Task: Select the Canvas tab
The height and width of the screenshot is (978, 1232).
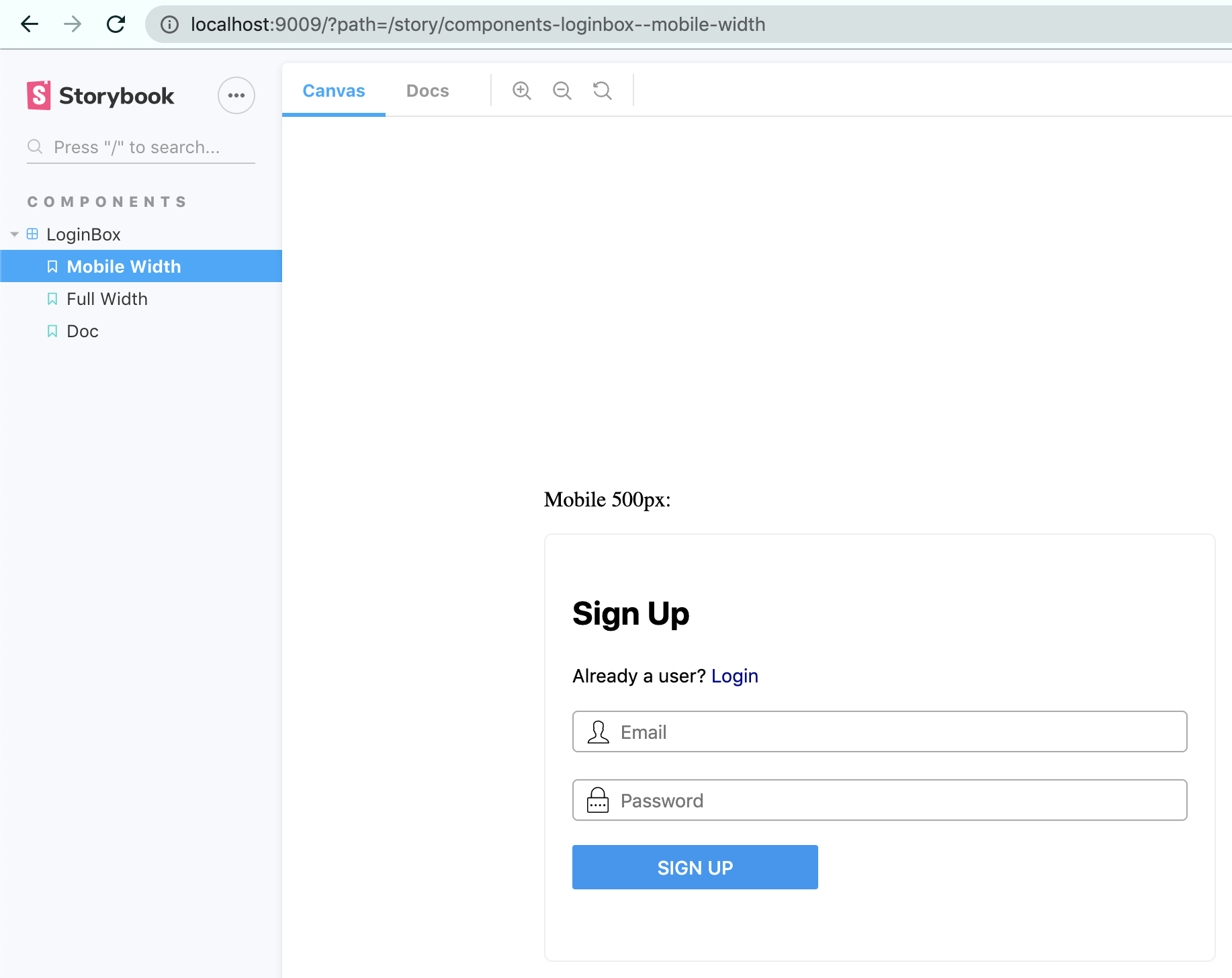Action: [334, 91]
